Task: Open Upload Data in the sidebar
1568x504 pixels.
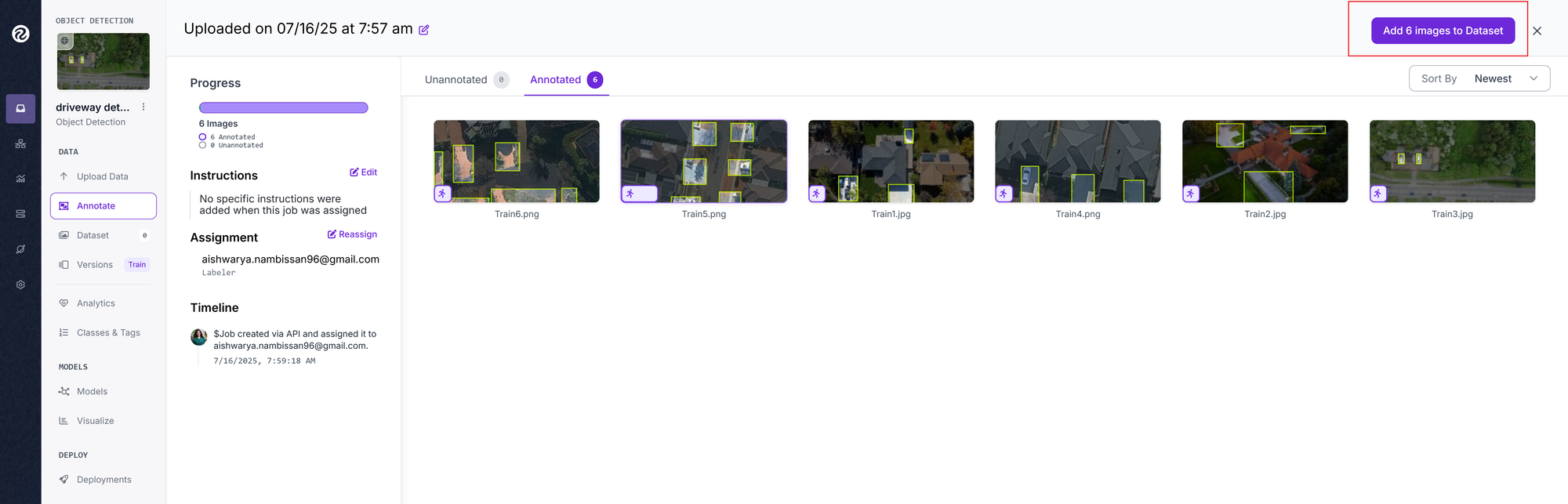Action: click(x=103, y=176)
